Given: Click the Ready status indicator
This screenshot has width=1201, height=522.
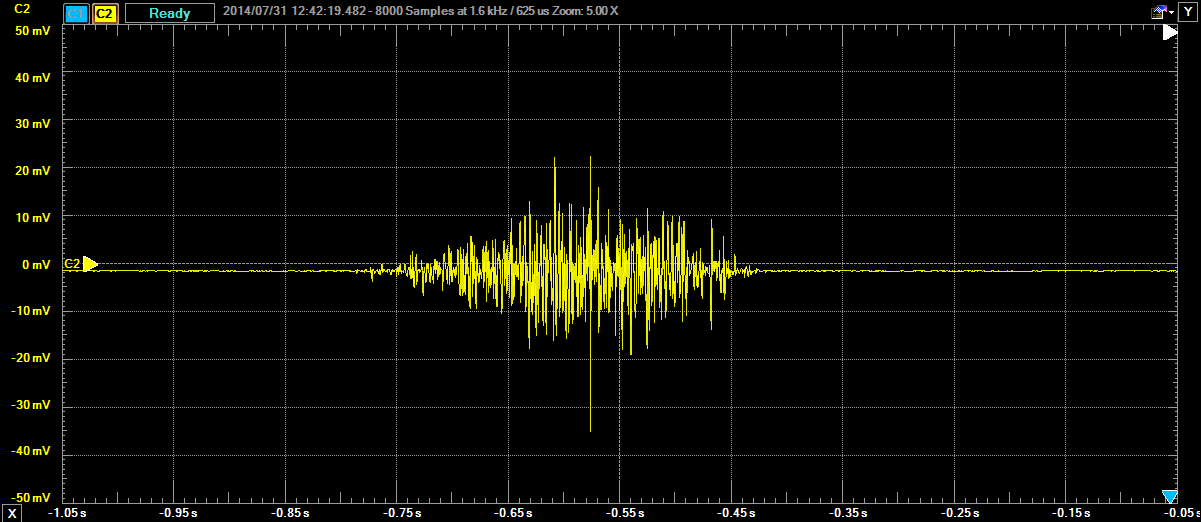Looking at the screenshot, I should click(169, 14).
